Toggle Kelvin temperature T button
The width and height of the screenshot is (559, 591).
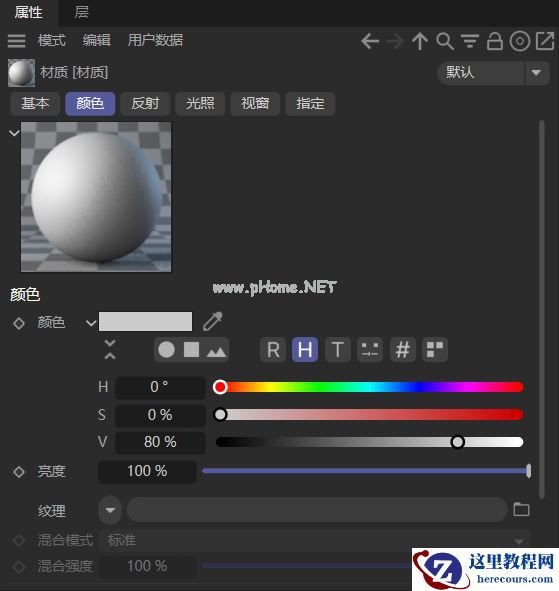337,350
